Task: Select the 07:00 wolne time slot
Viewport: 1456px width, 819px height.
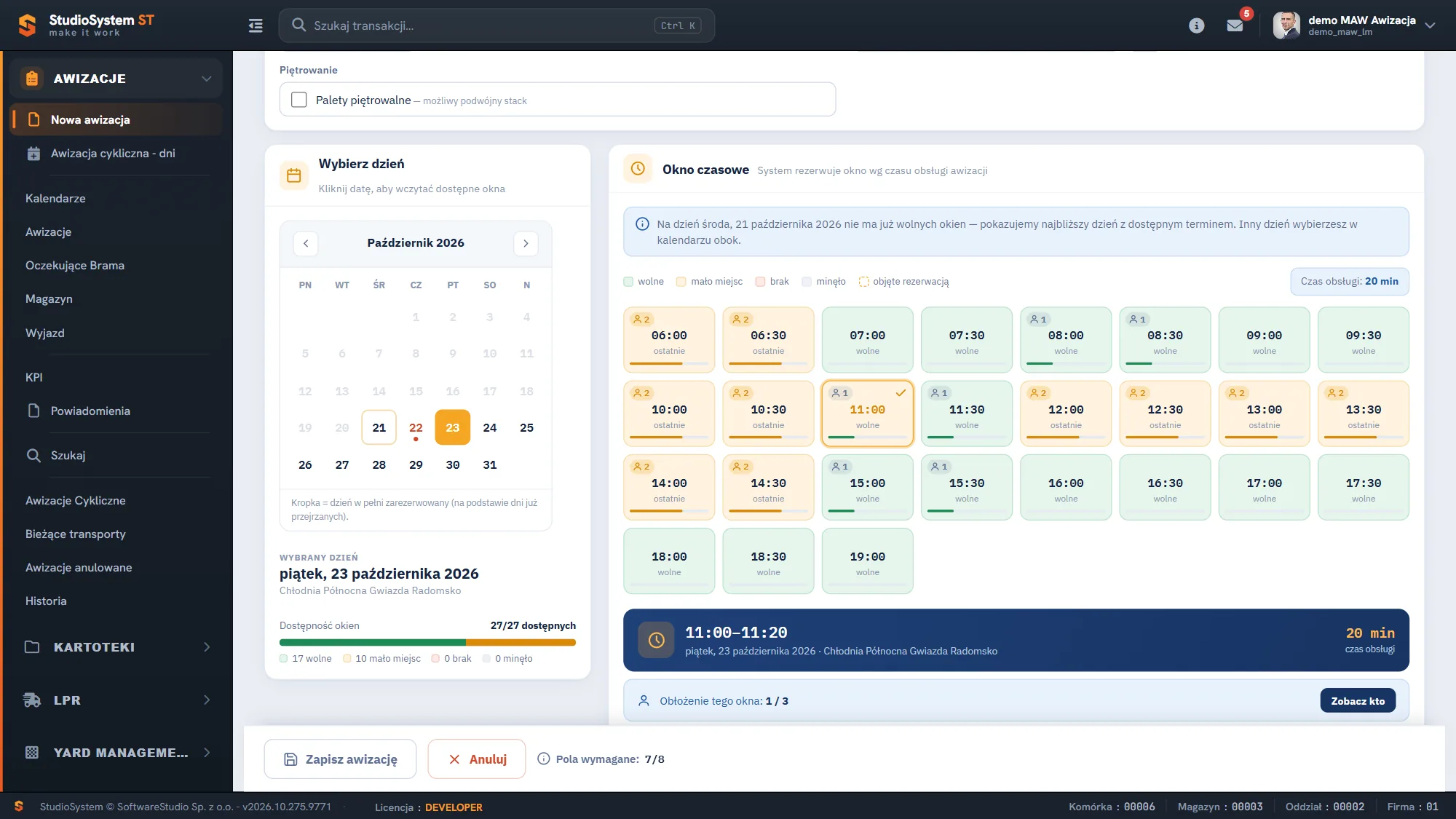Action: [867, 340]
